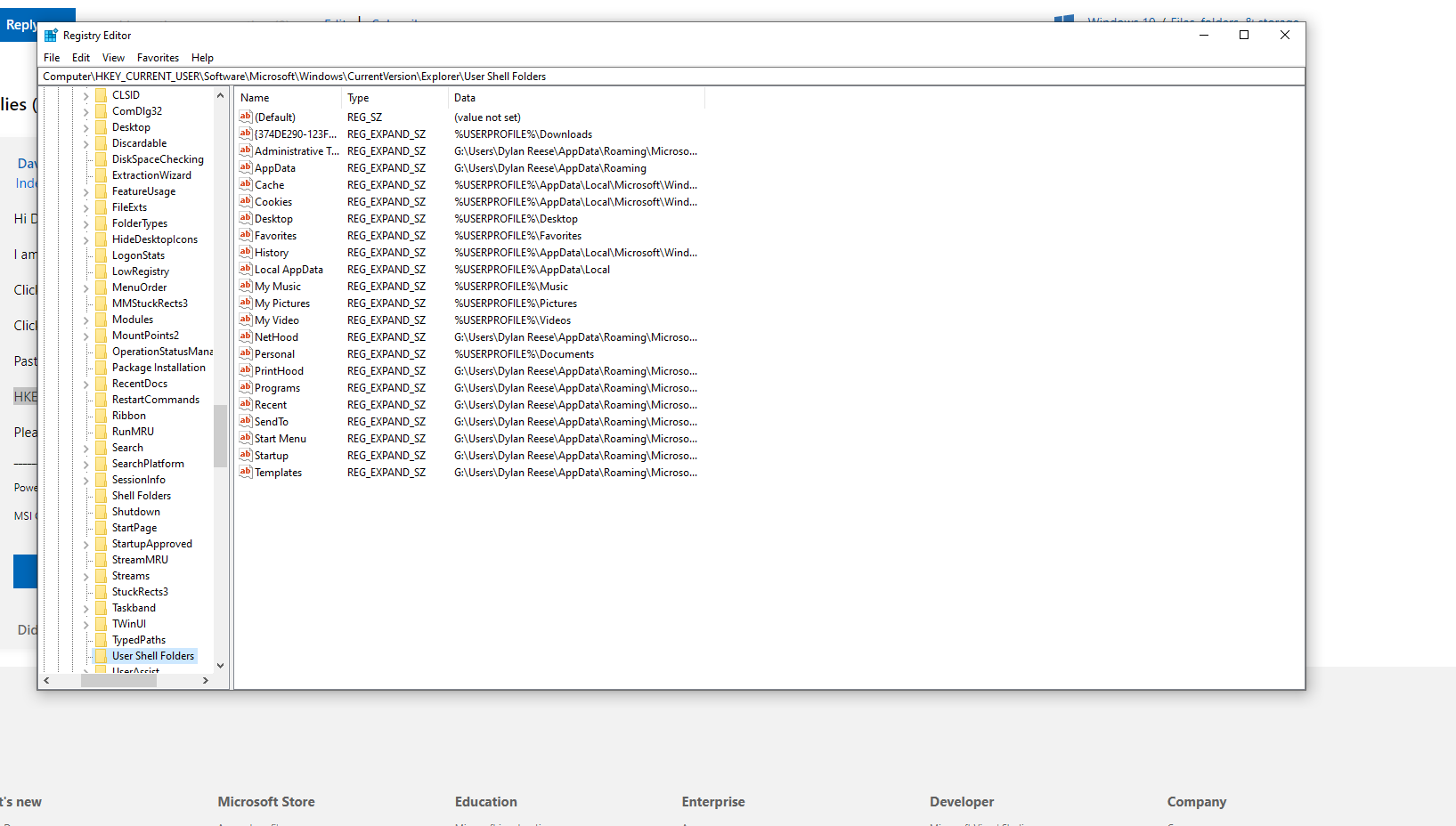Sort values by the Type column header
This screenshot has width=1456, height=826.
[x=395, y=98]
